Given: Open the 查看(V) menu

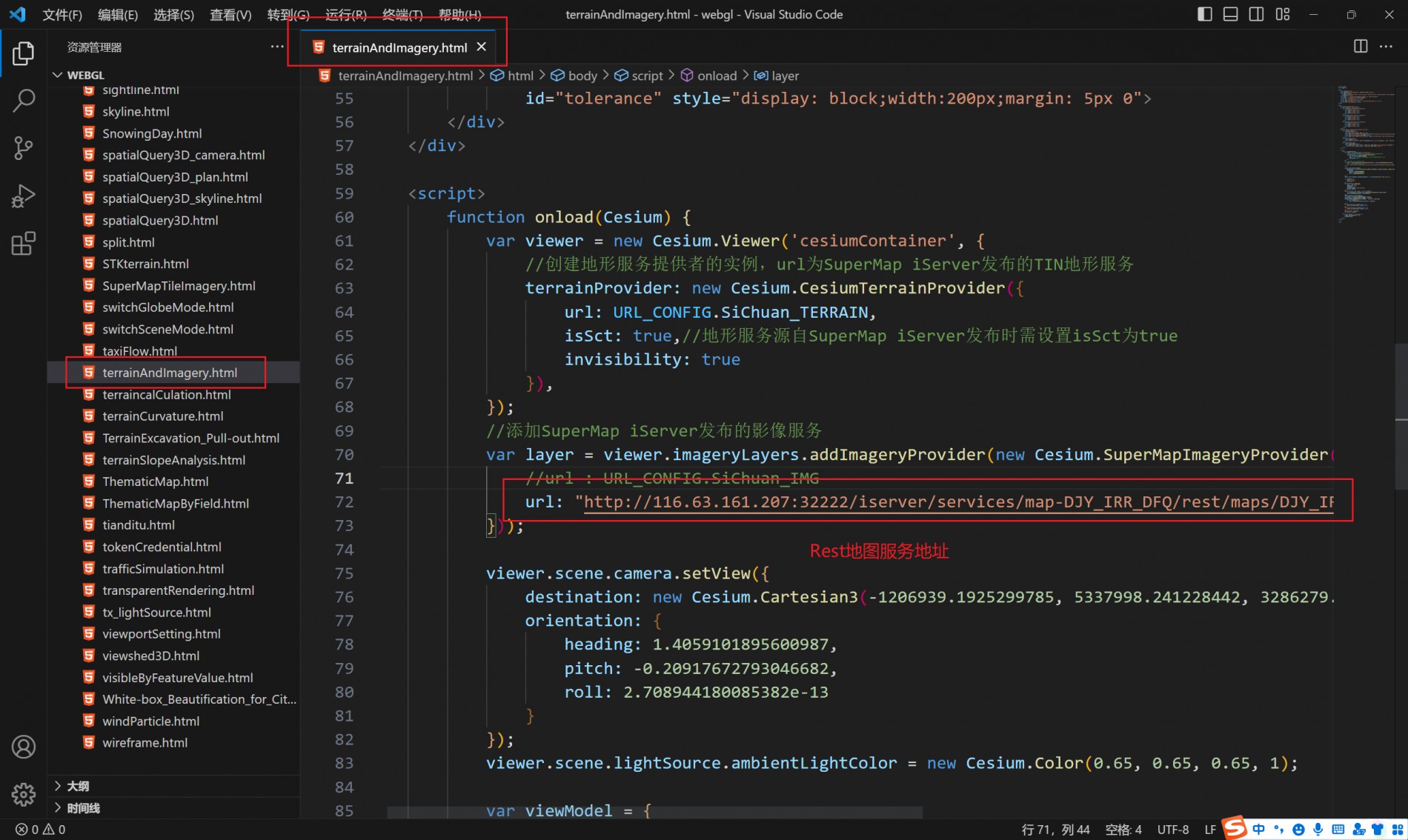Looking at the screenshot, I should click(230, 14).
